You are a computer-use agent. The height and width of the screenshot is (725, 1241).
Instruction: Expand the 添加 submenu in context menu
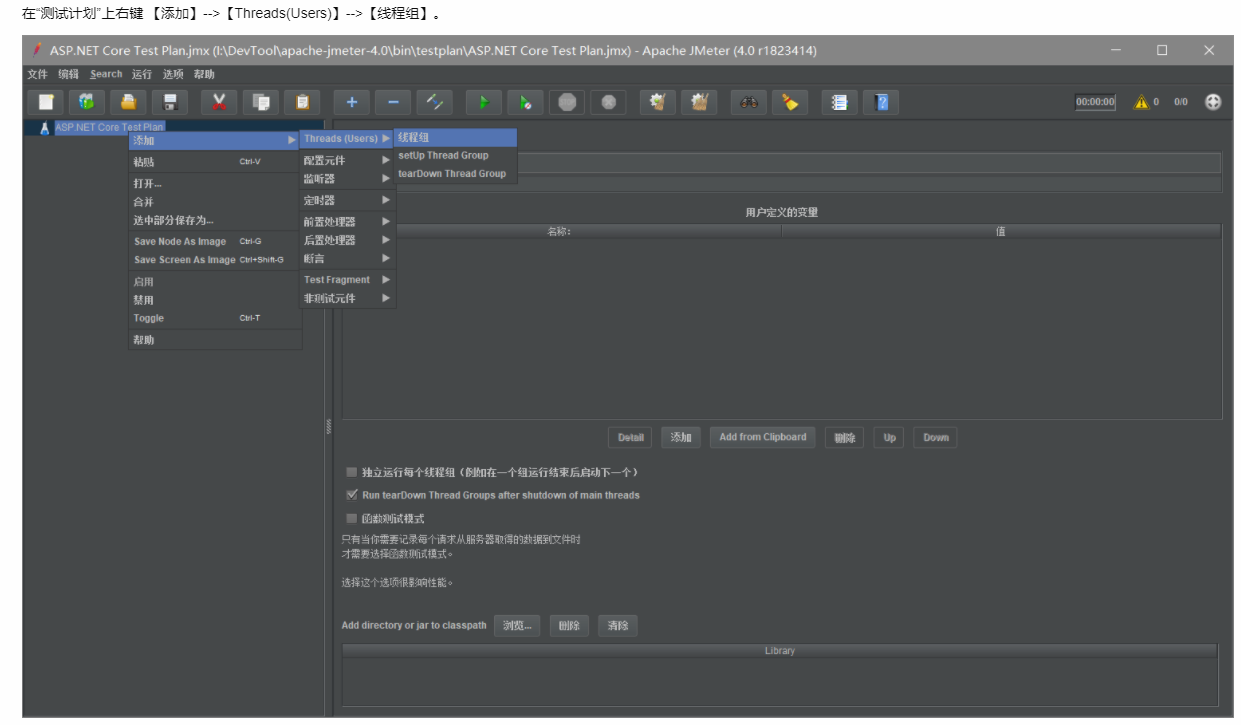coord(214,140)
